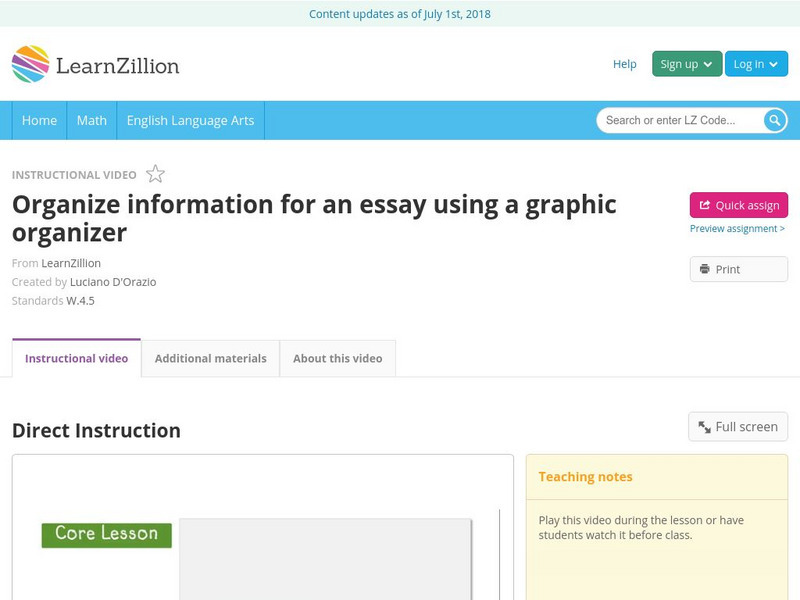The image size is (800, 600).
Task: Expand the English Language Arts menu
Action: (191, 120)
